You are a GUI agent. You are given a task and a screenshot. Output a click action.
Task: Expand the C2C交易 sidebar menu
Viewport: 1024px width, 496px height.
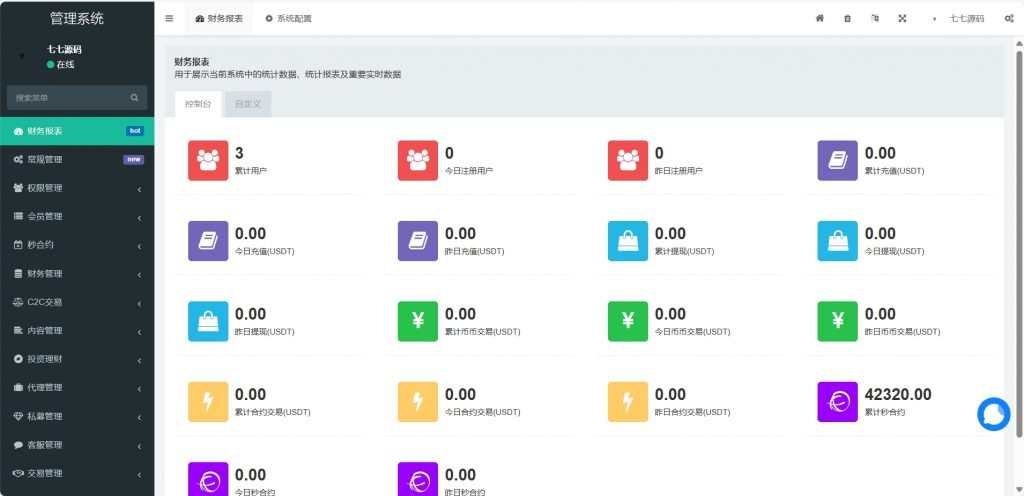(77, 302)
